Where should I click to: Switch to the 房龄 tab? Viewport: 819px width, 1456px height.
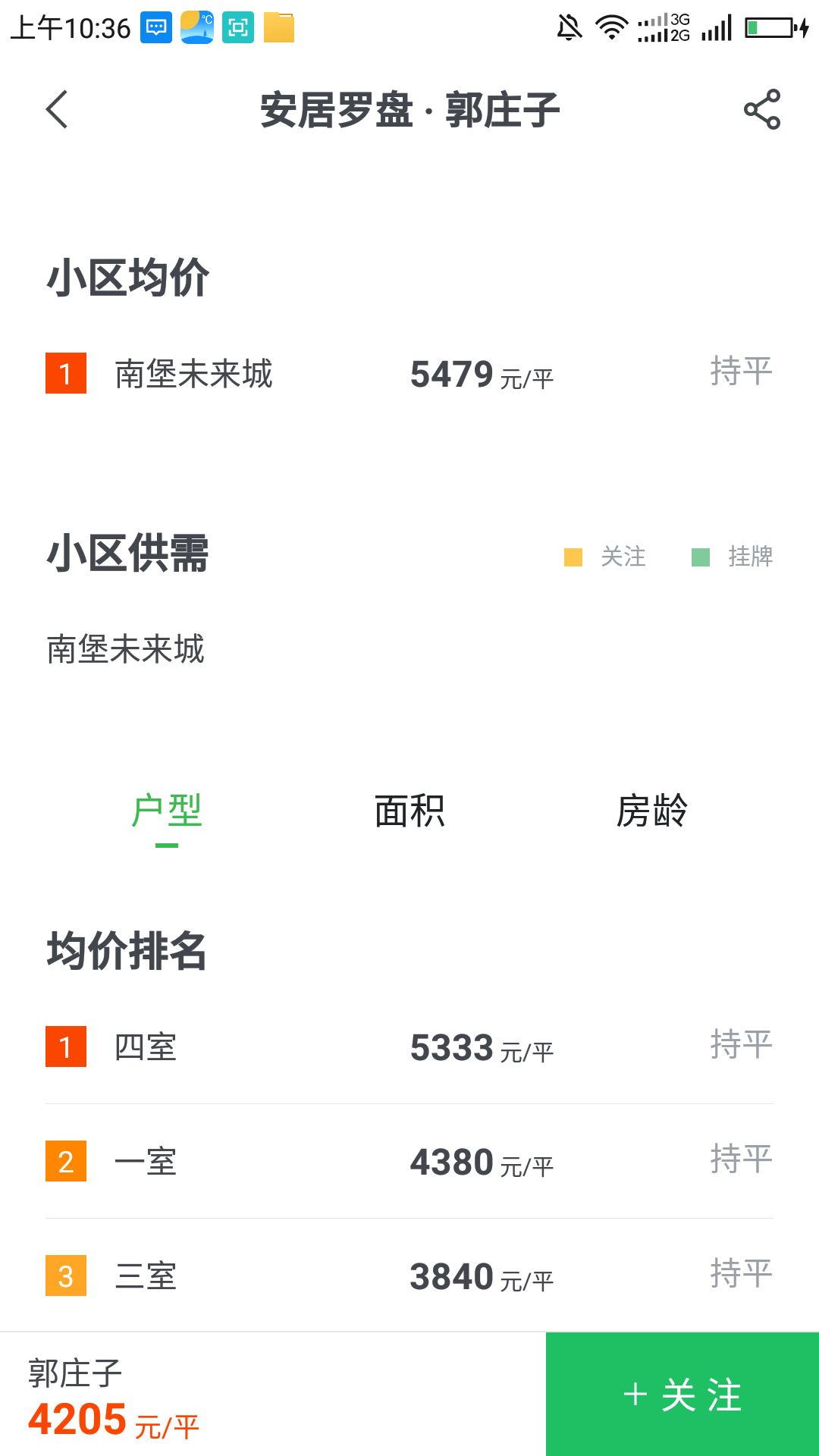[x=652, y=811]
